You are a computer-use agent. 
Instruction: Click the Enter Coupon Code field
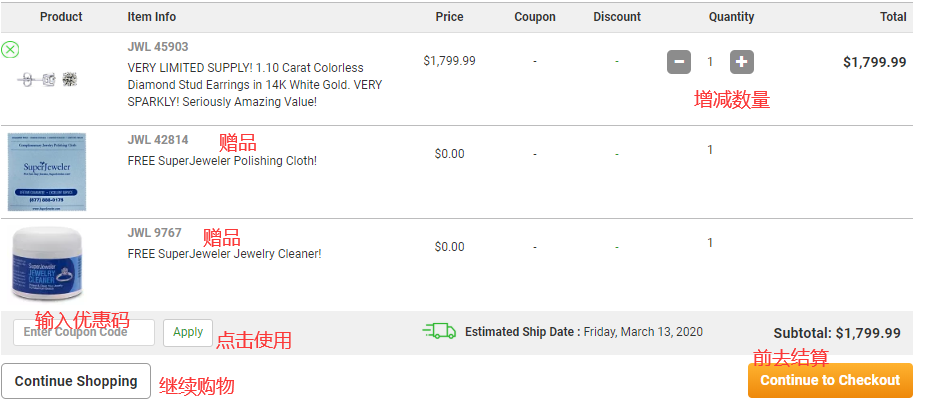(84, 332)
